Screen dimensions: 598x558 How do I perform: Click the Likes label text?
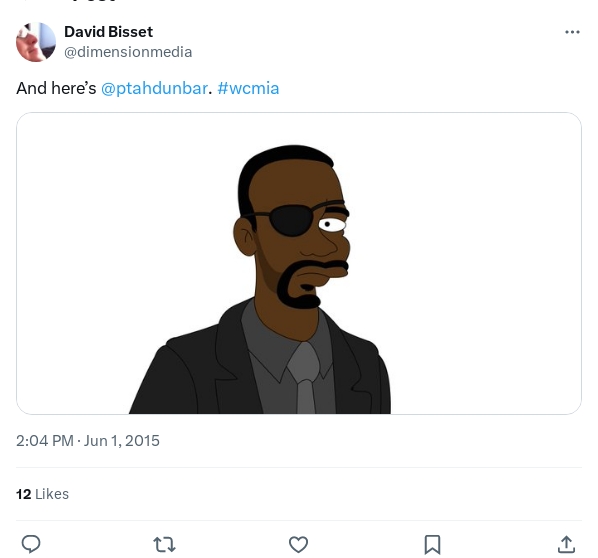pyautogui.click(x=52, y=494)
